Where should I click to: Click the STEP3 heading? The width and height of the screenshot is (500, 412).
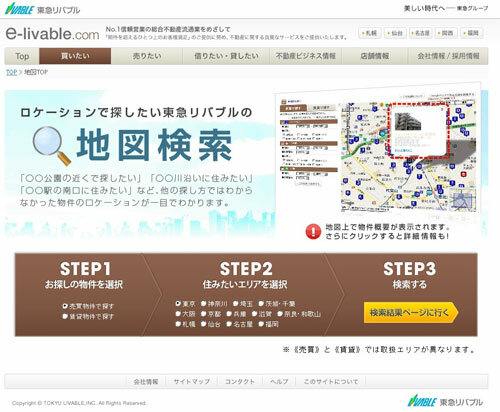tap(409, 269)
